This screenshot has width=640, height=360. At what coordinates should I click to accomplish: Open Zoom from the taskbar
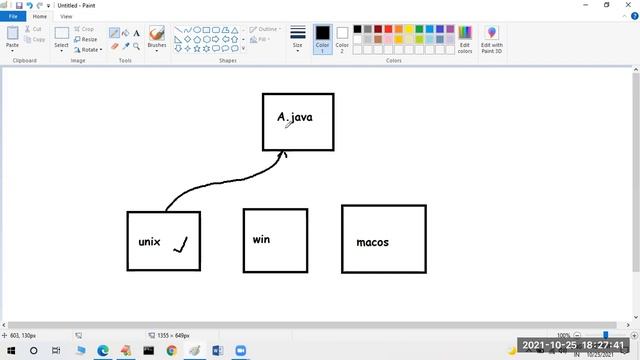pyautogui.click(x=240, y=351)
